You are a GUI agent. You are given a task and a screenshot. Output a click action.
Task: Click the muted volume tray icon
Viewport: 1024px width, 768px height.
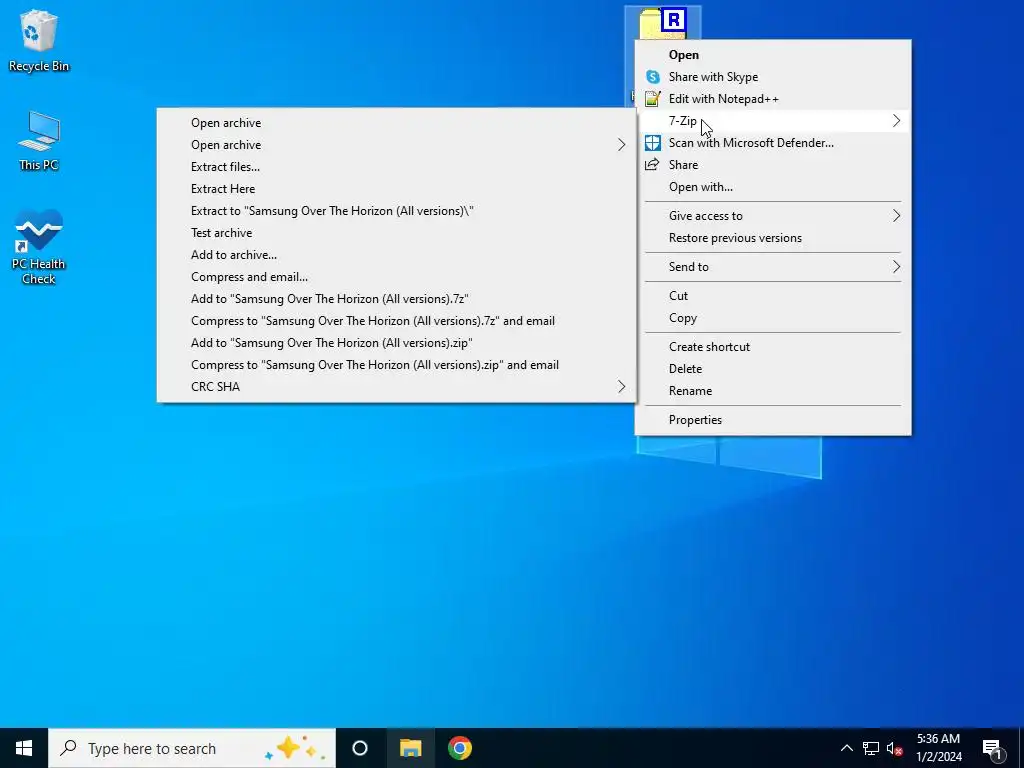(895, 748)
